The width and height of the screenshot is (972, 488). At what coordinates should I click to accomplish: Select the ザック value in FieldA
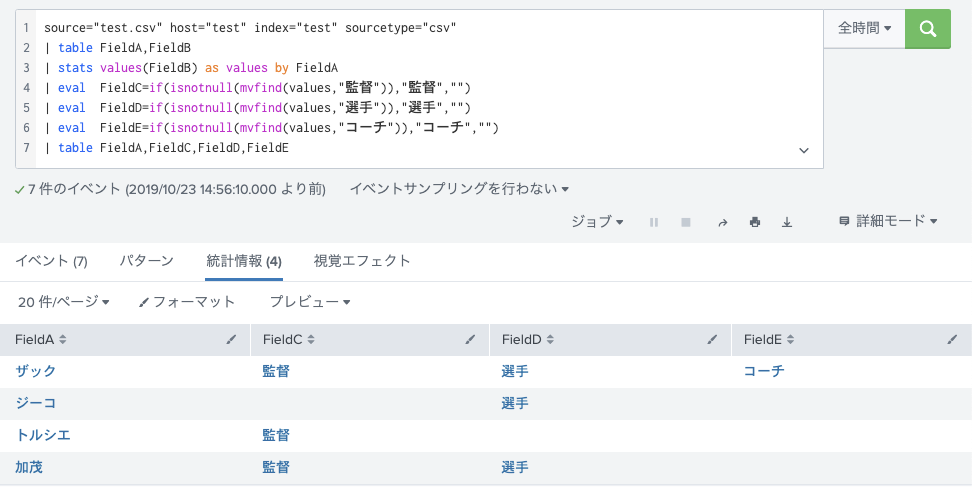(36, 371)
